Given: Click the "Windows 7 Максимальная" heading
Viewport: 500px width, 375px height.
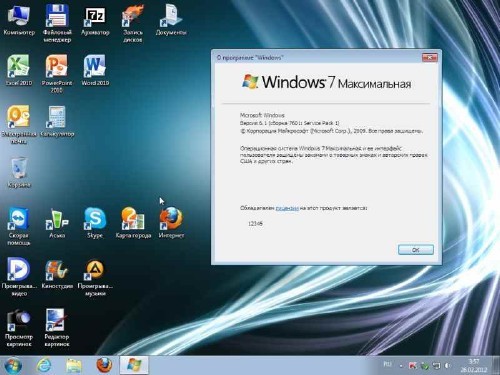Looking at the screenshot, I should [x=327, y=82].
